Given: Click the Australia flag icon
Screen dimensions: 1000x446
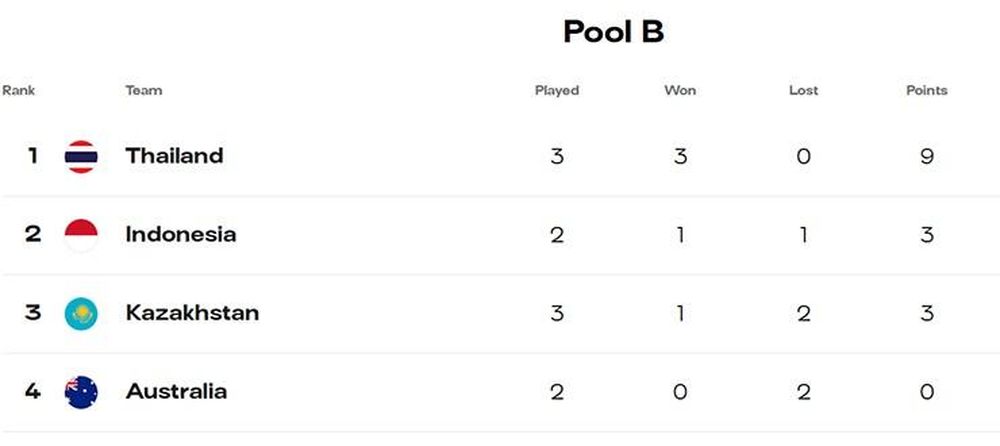Looking at the screenshot, I should tap(81, 392).
